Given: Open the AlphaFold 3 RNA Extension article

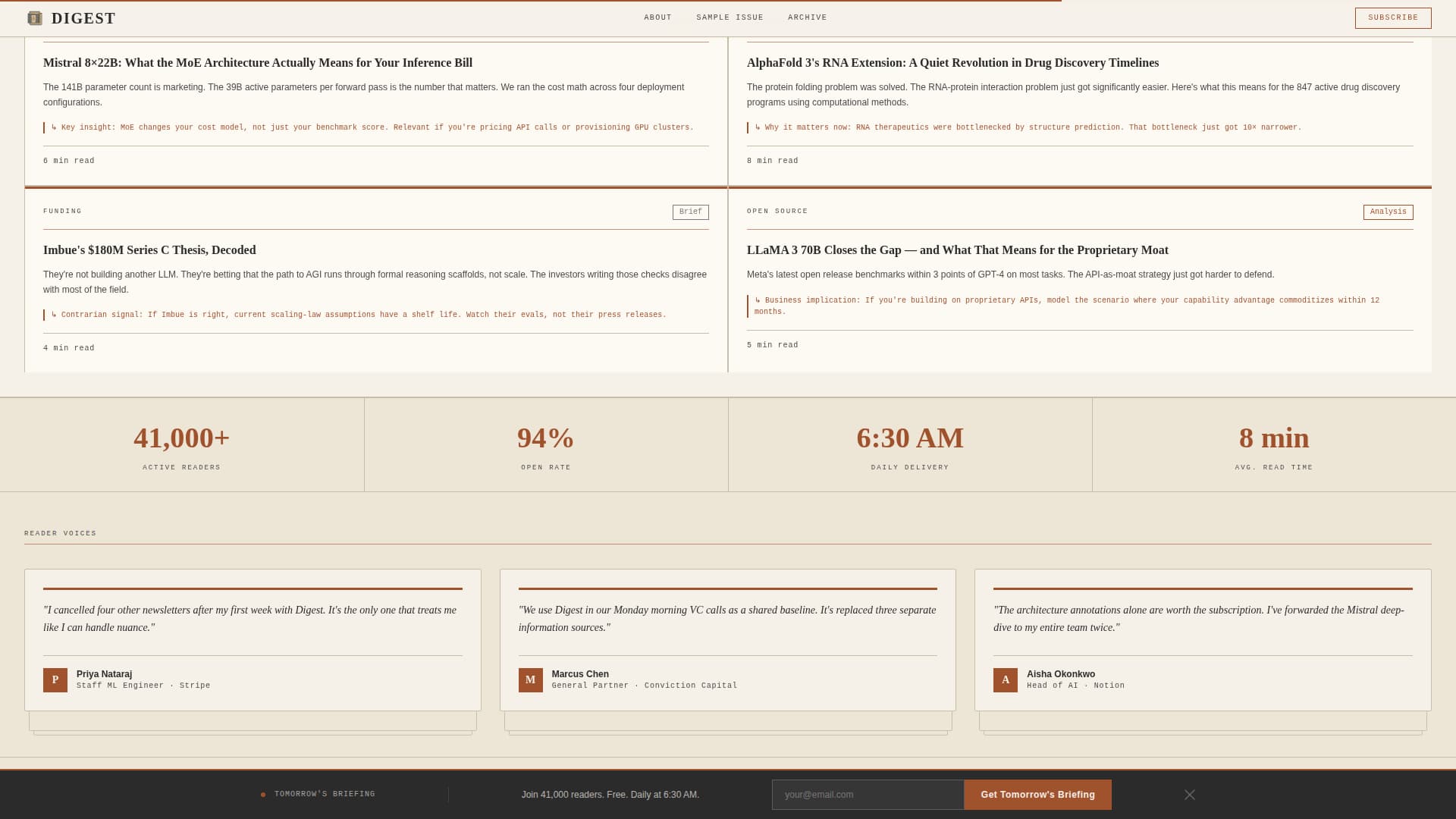Looking at the screenshot, I should click(952, 63).
